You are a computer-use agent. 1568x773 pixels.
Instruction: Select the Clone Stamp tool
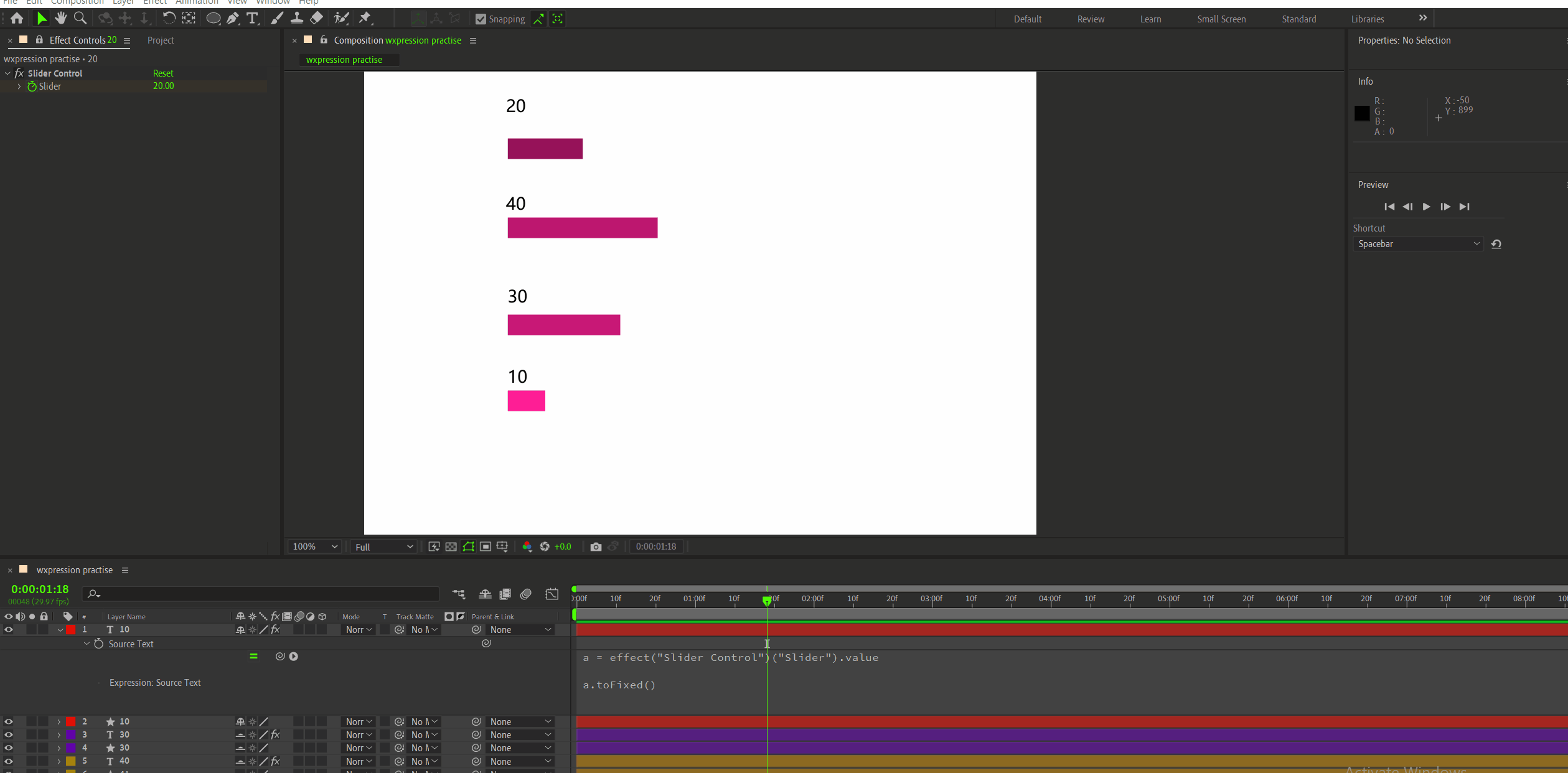[x=297, y=18]
